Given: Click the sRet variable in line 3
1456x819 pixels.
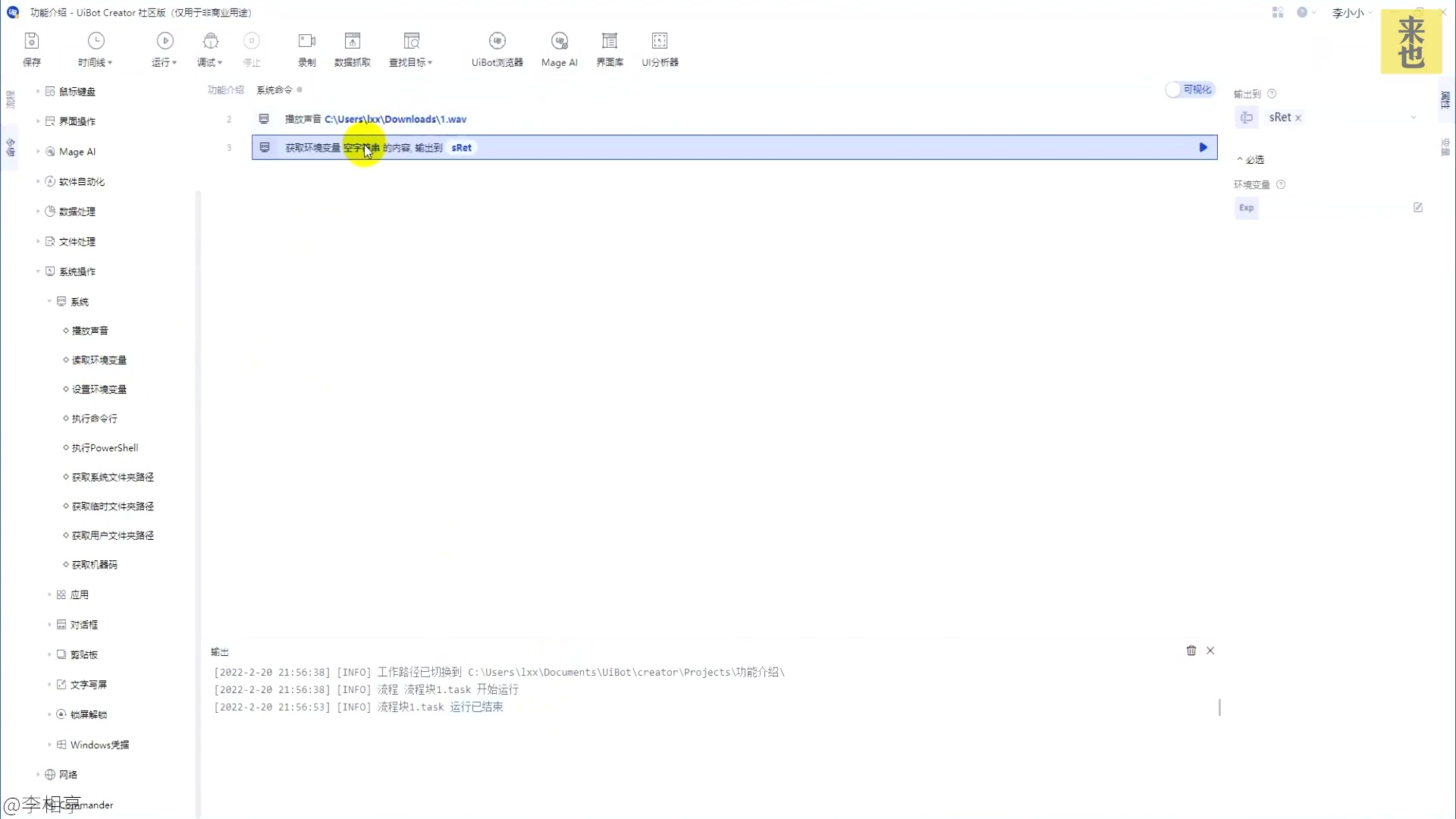Looking at the screenshot, I should point(462,148).
